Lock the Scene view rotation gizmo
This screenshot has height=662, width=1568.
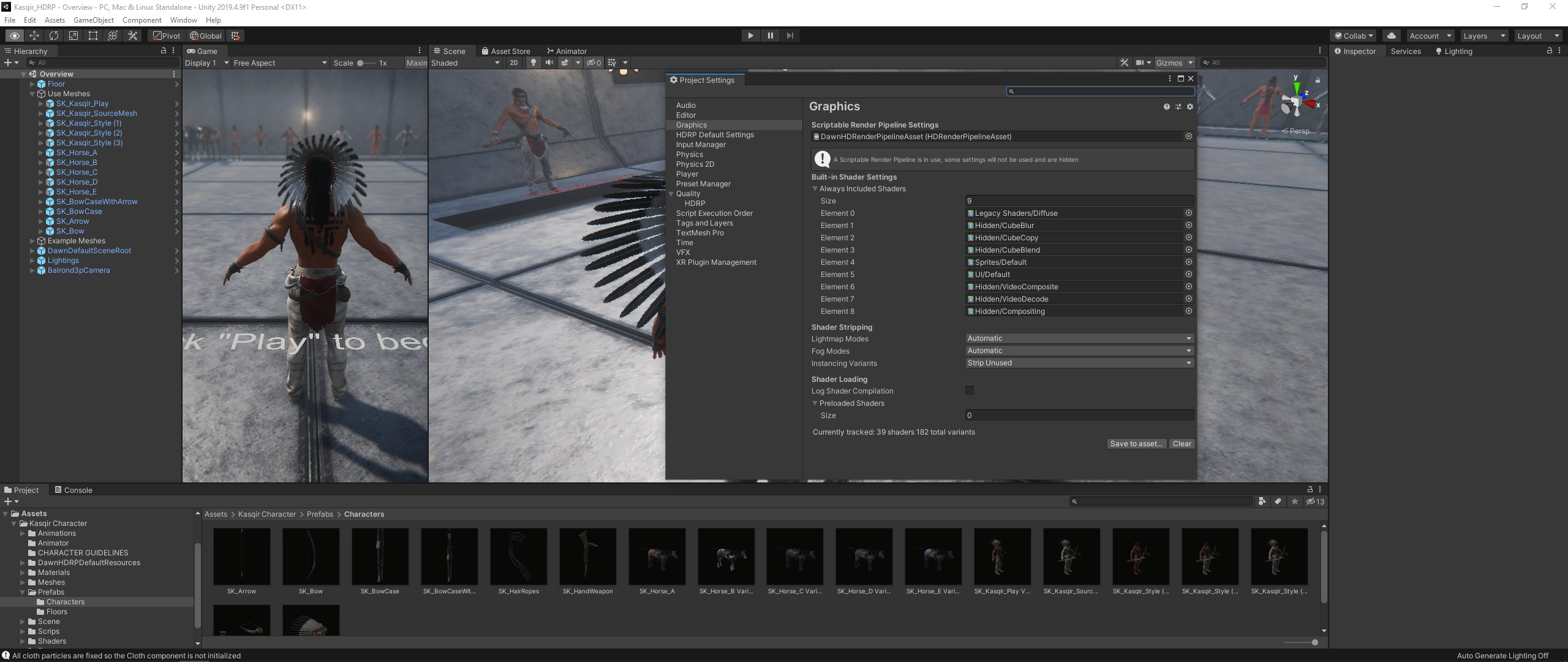pyautogui.click(x=1317, y=80)
